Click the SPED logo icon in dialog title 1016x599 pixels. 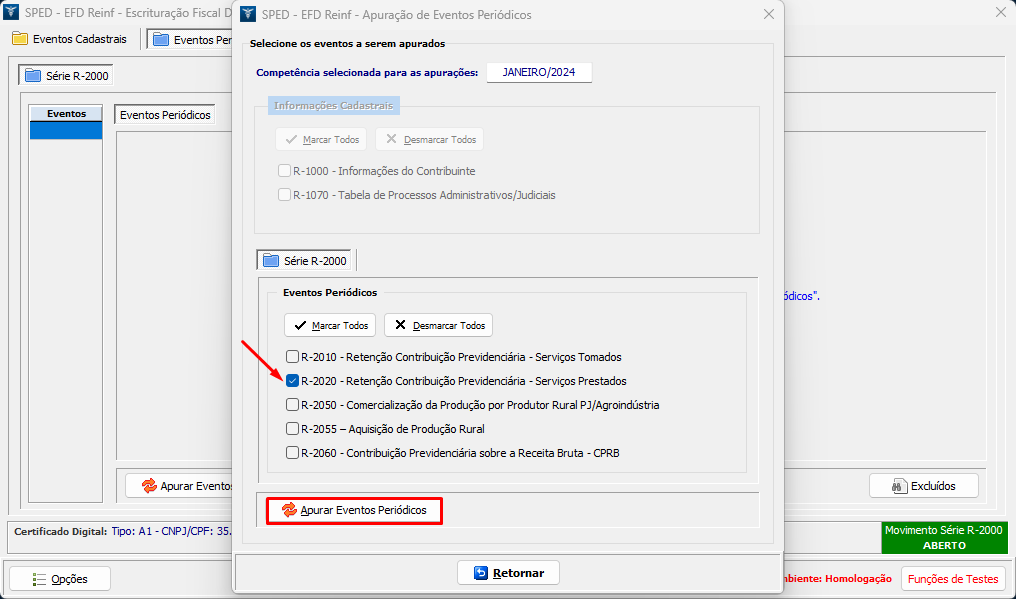click(x=246, y=15)
